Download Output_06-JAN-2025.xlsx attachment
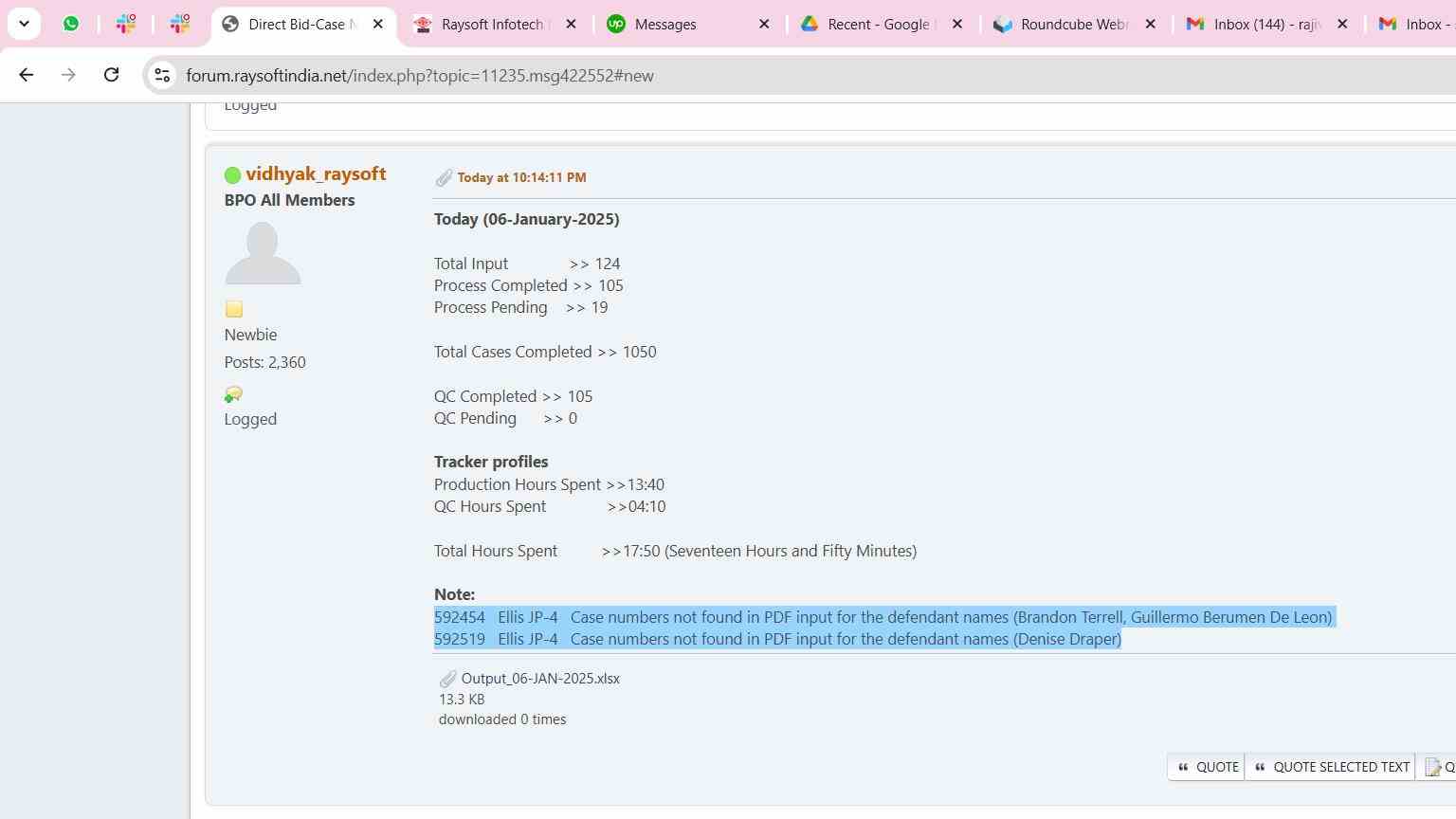Image resolution: width=1456 pixels, height=819 pixels. [x=540, y=679]
